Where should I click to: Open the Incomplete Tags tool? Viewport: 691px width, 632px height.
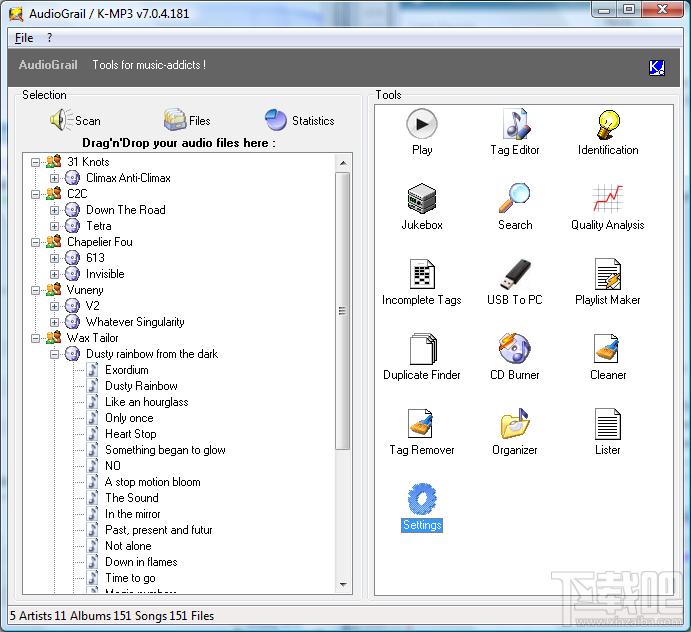coord(422,282)
